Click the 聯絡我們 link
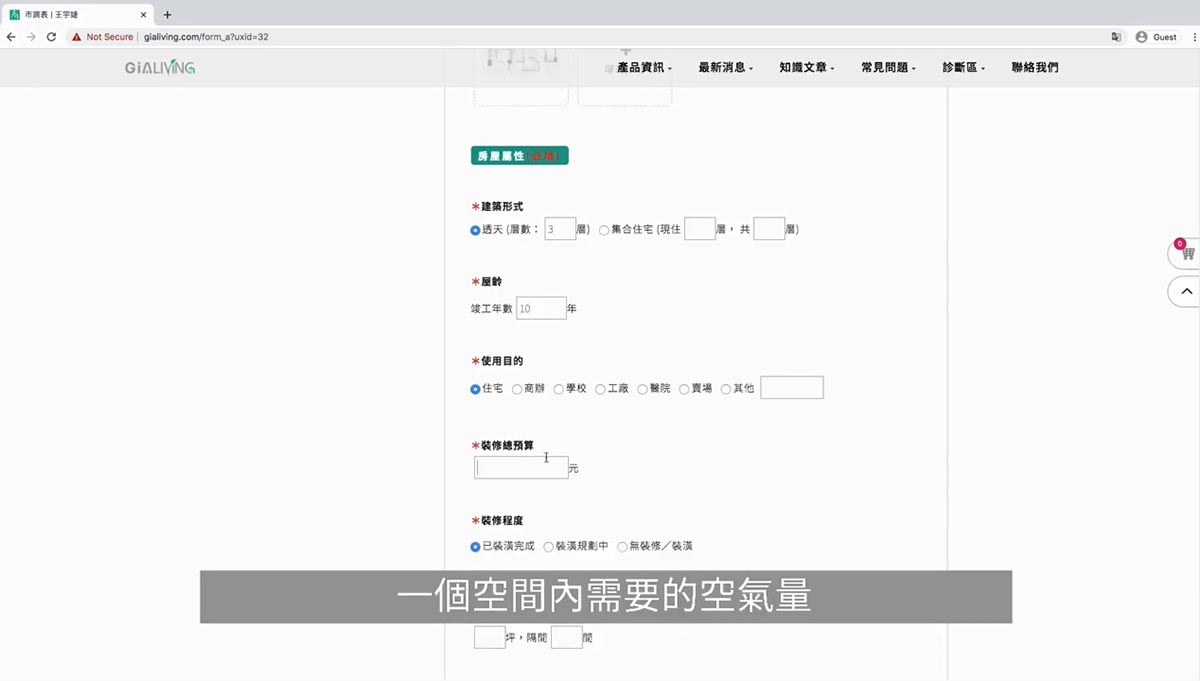The image size is (1200, 681). (x=1035, y=68)
